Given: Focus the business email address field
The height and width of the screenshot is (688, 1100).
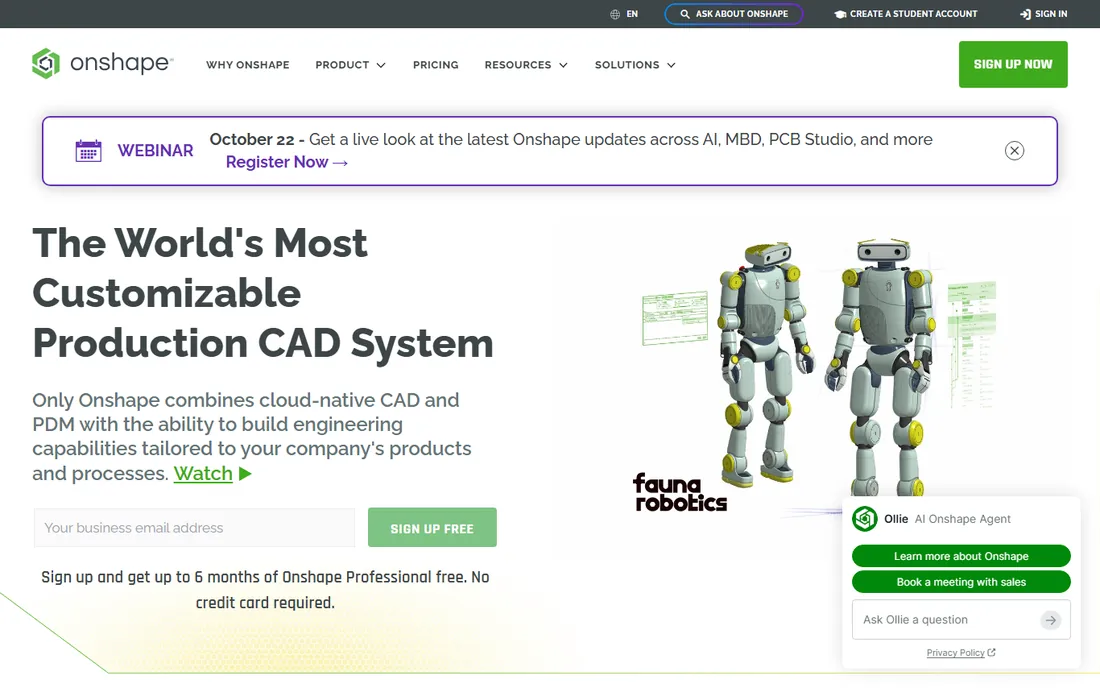Looking at the screenshot, I should click(x=194, y=527).
